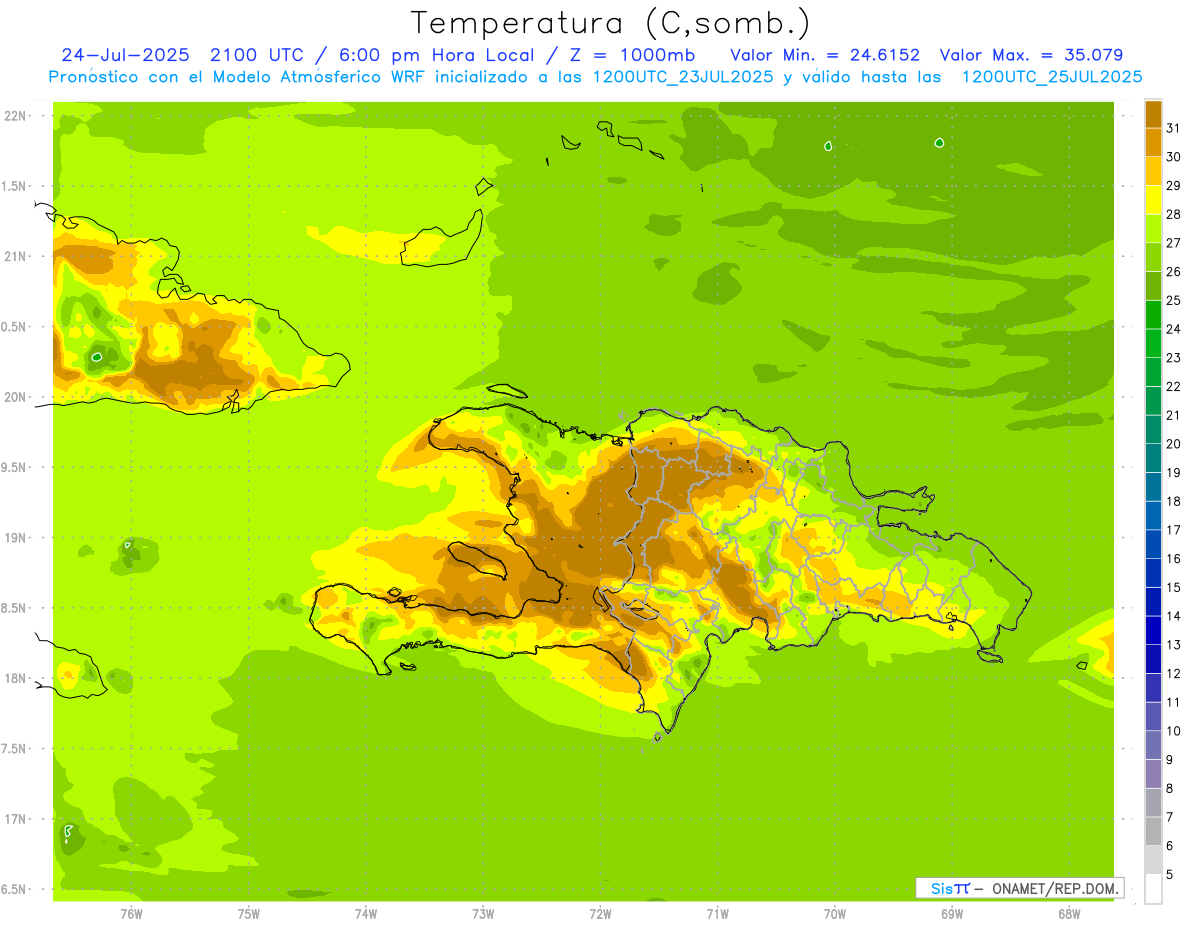Click the 73W longitude axis label

coord(483,913)
